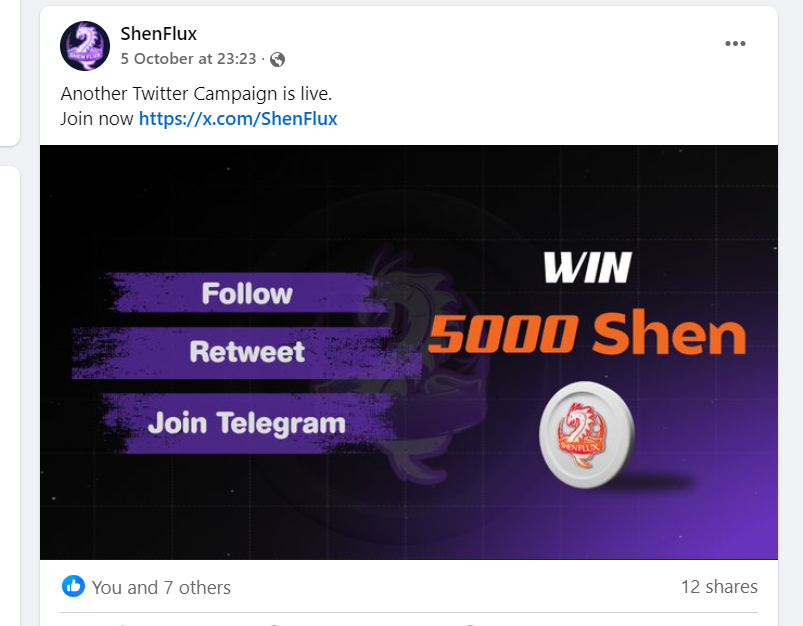Click the WIN headline text in image

[x=588, y=267]
